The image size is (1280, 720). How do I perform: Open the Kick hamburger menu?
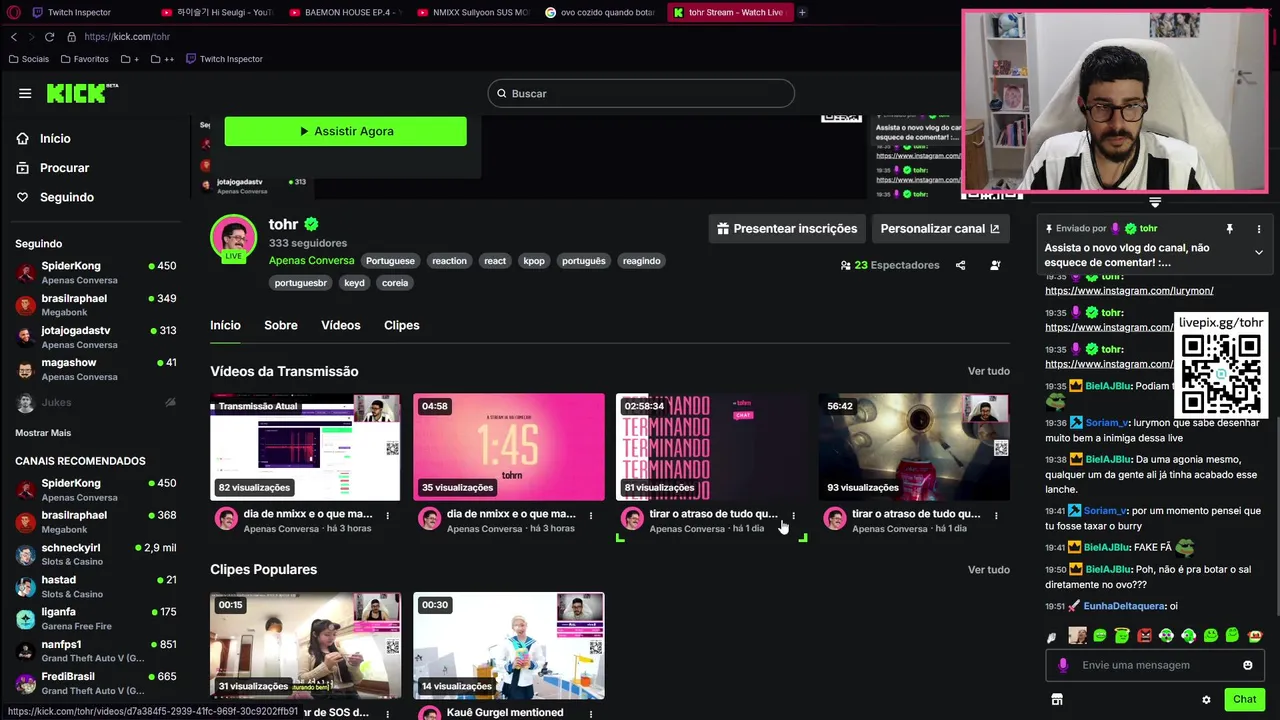click(25, 93)
